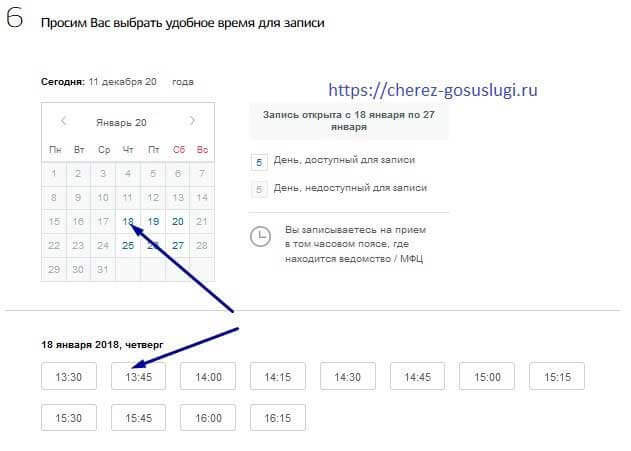Click the 'Сегодня: 11 декабря' date line

[118, 82]
